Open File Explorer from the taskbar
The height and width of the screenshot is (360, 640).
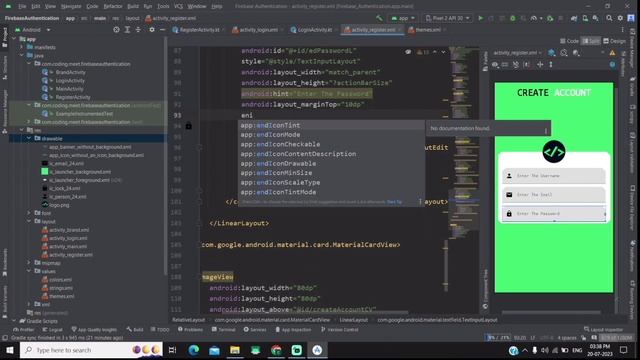pos(235,350)
